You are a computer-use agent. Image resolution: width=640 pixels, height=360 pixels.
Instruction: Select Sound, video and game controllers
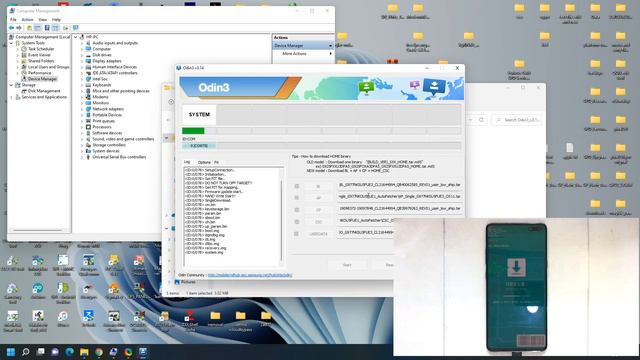tap(123, 139)
